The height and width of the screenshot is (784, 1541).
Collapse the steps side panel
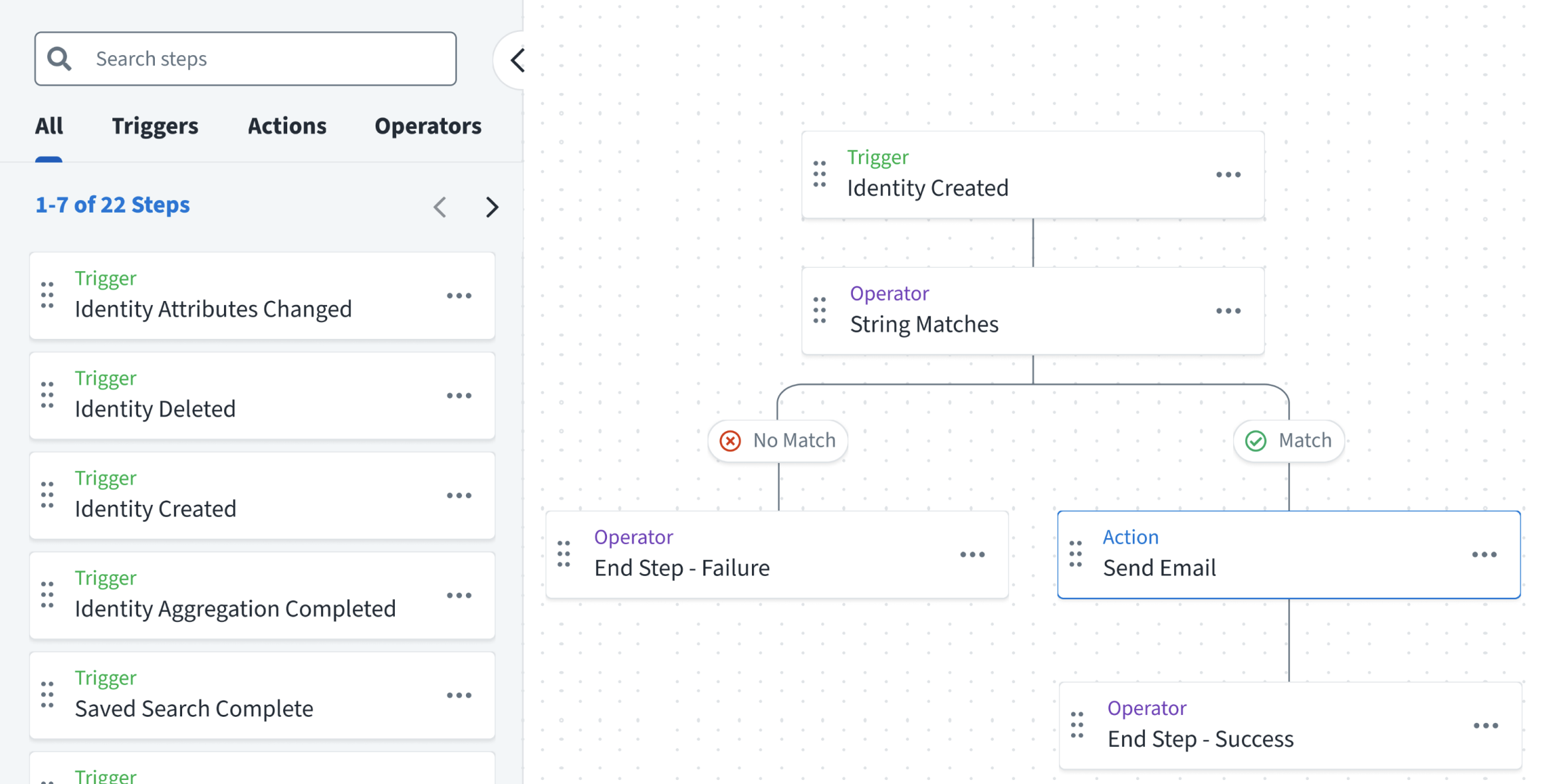[517, 60]
